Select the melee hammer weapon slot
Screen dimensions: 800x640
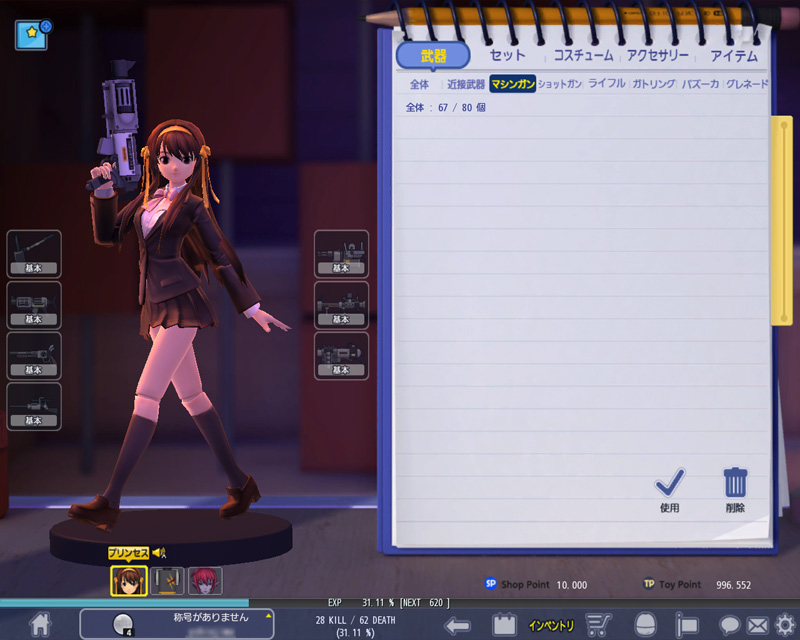pyautogui.click(x=34, y=254)
